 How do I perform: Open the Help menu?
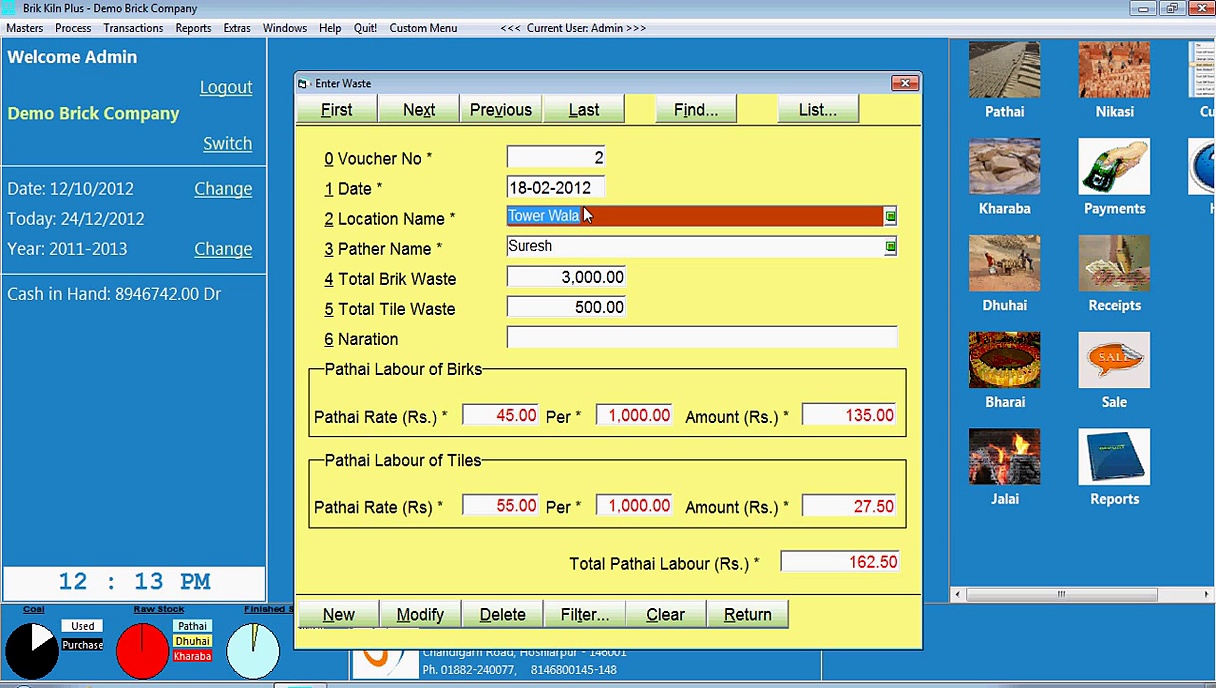[x=330, y=28]
